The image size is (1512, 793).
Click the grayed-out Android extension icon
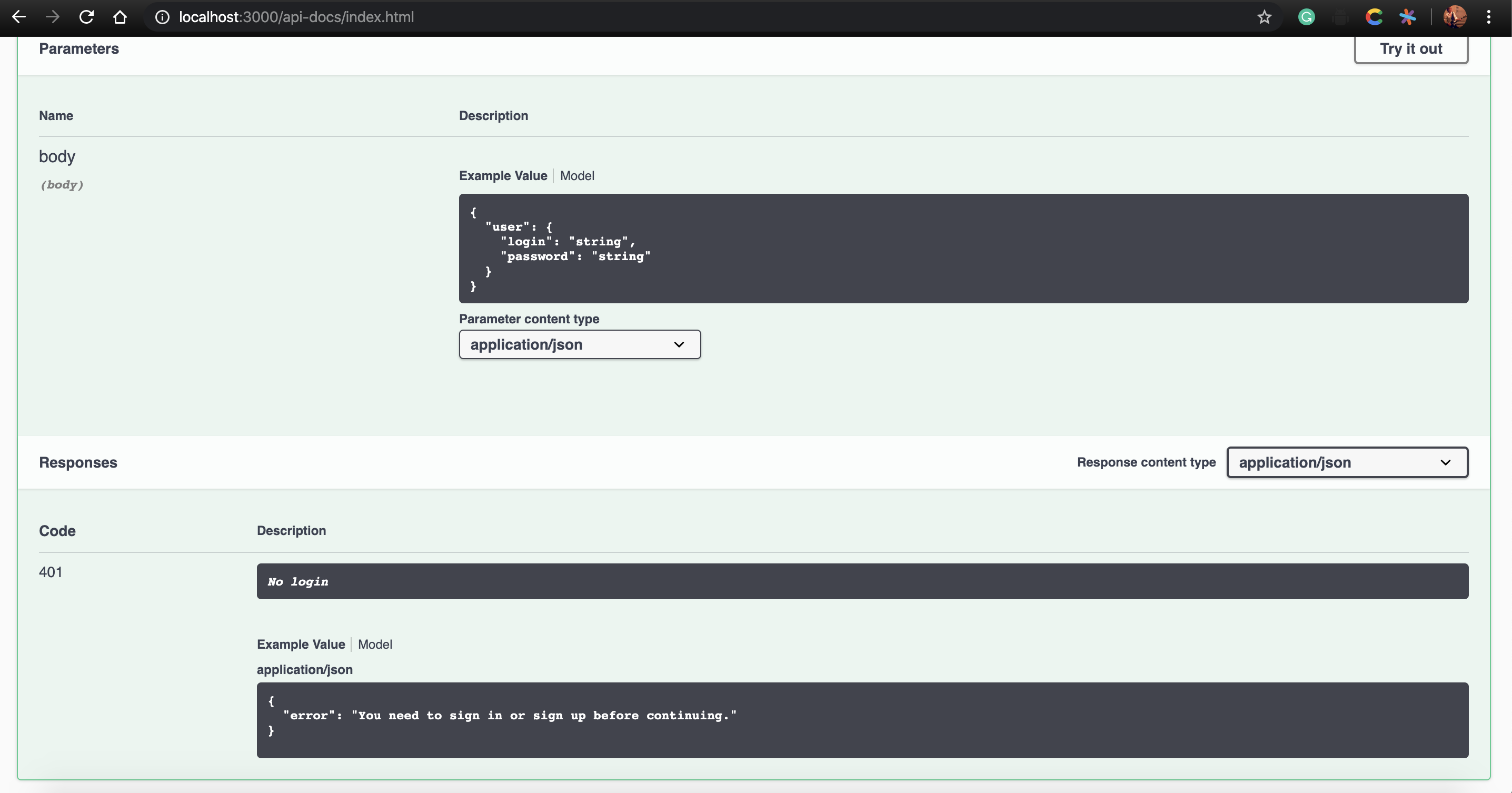pos(1340,17)
